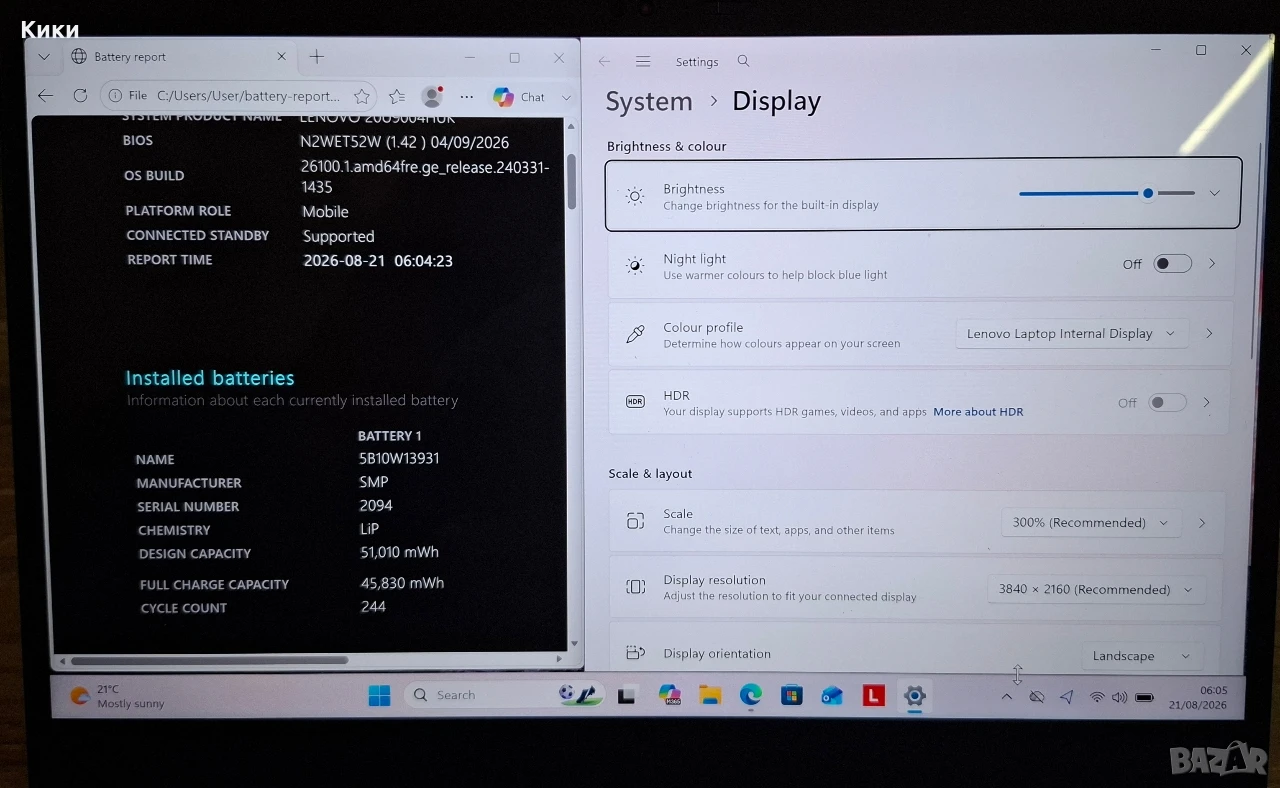Viewport: 1280px width, 788px height.
Task: Go back in the Edge browser
Action: click(x=45, y=96)
